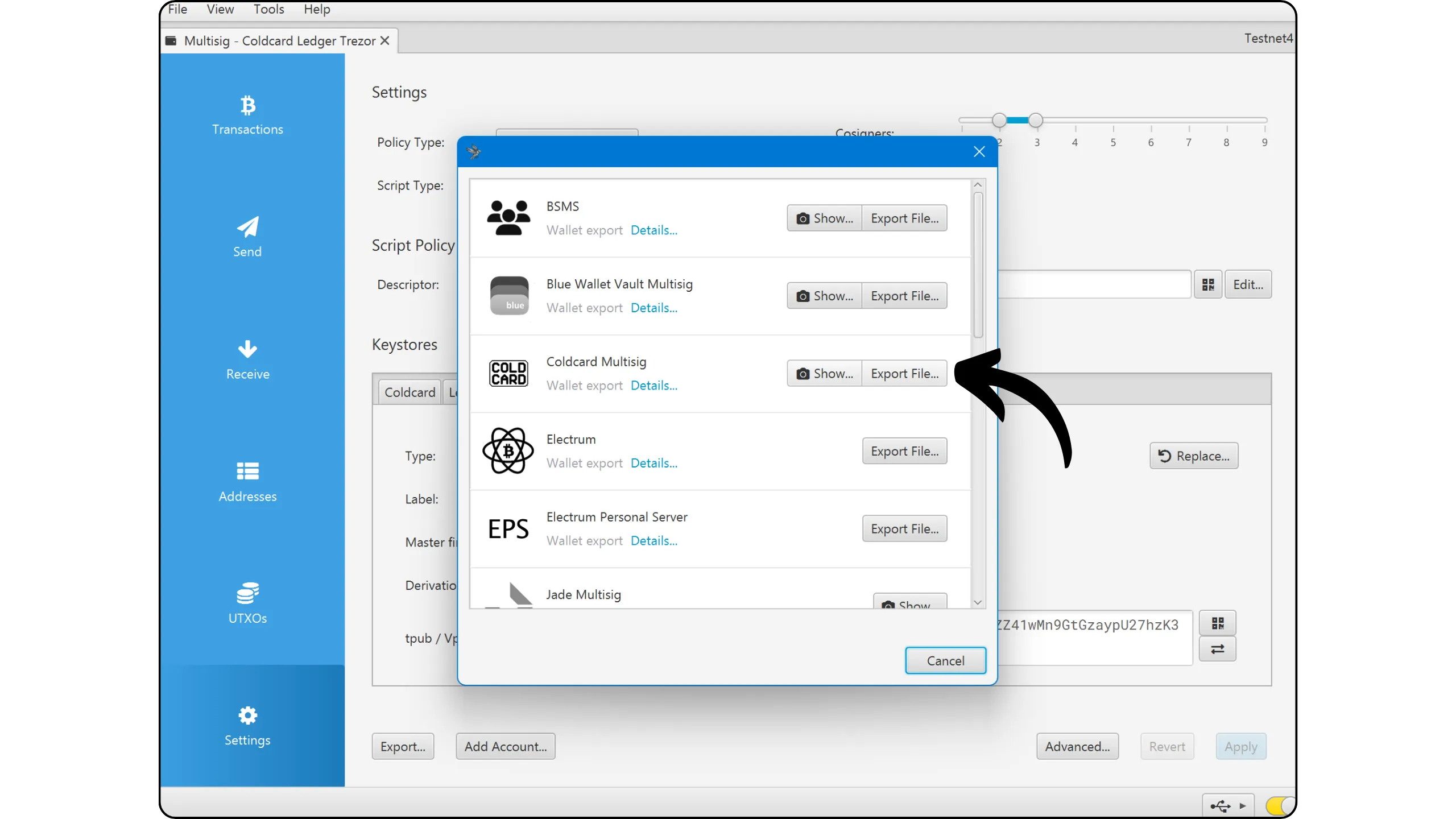Open the Transactions sidebar view
The image size is (1456, 819).
pos(247,115)
